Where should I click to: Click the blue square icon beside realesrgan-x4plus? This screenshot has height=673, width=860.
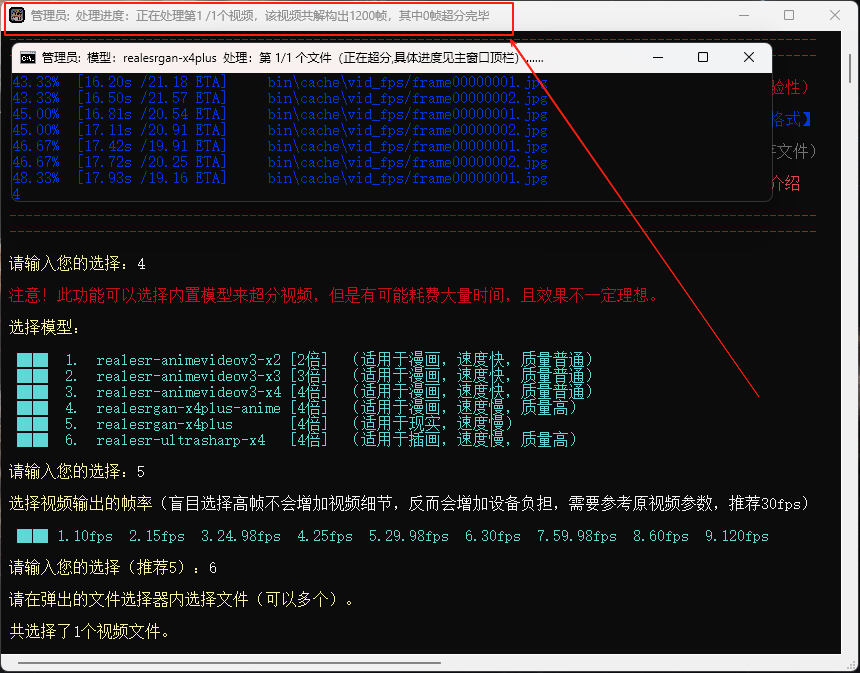pyautogui.click(x=32, y=422)
